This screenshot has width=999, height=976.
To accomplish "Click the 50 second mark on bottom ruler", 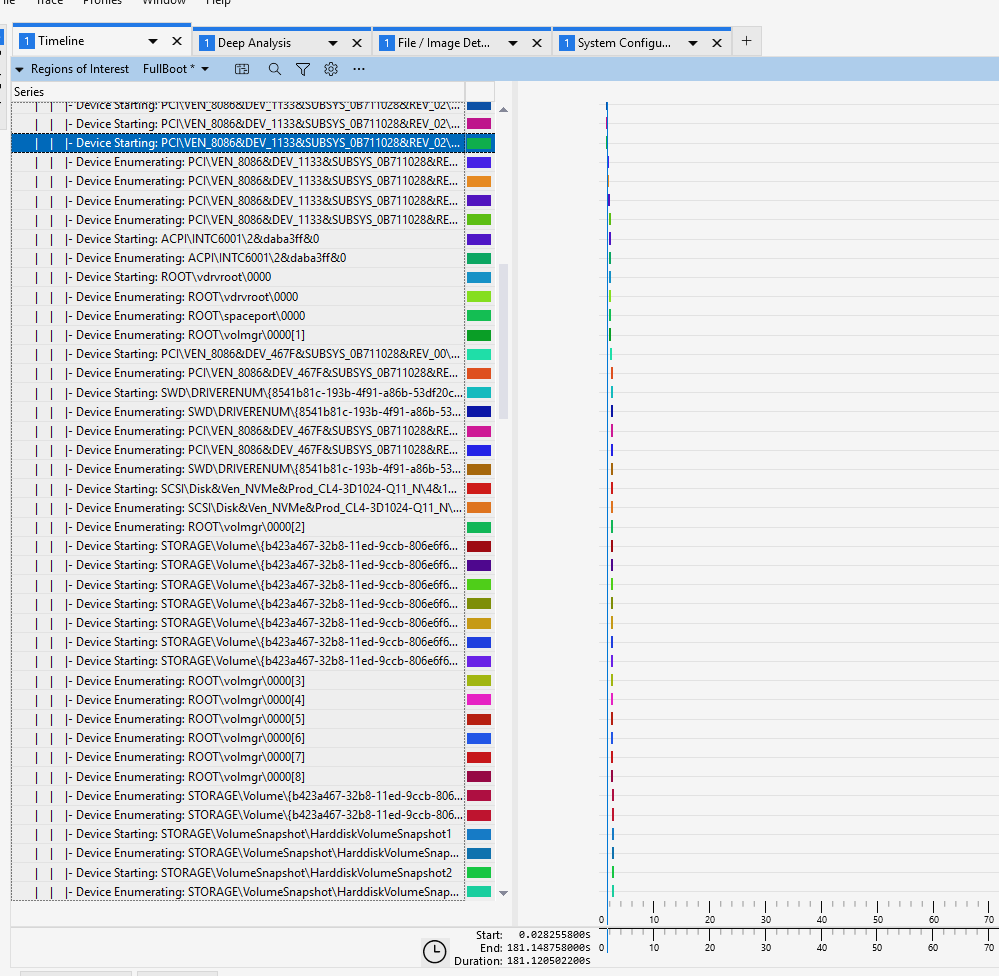I will (x=877, y=947).
